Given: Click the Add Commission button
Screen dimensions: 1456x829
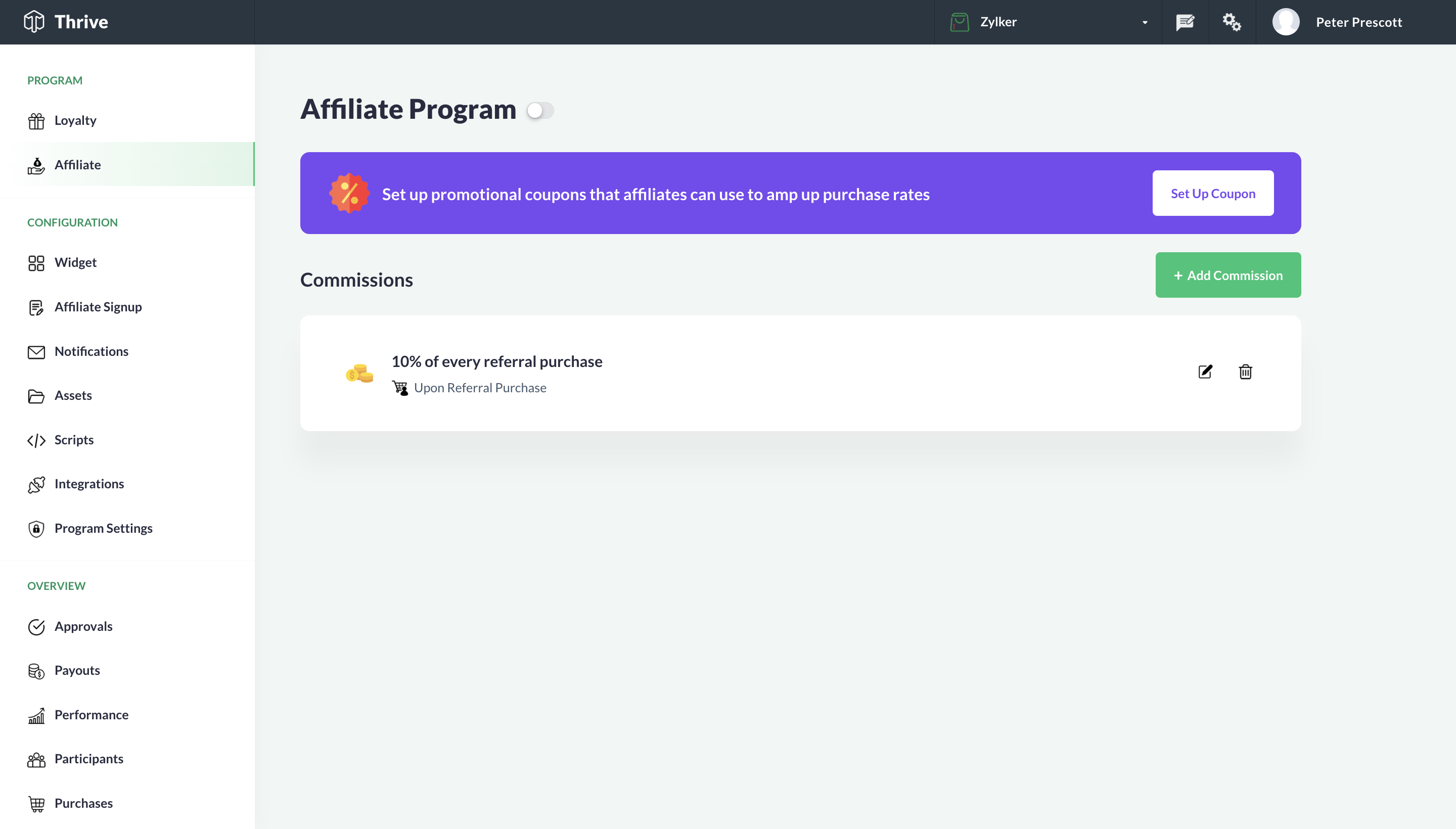Looking at the screenshot, I should (x=1227, y=274).
